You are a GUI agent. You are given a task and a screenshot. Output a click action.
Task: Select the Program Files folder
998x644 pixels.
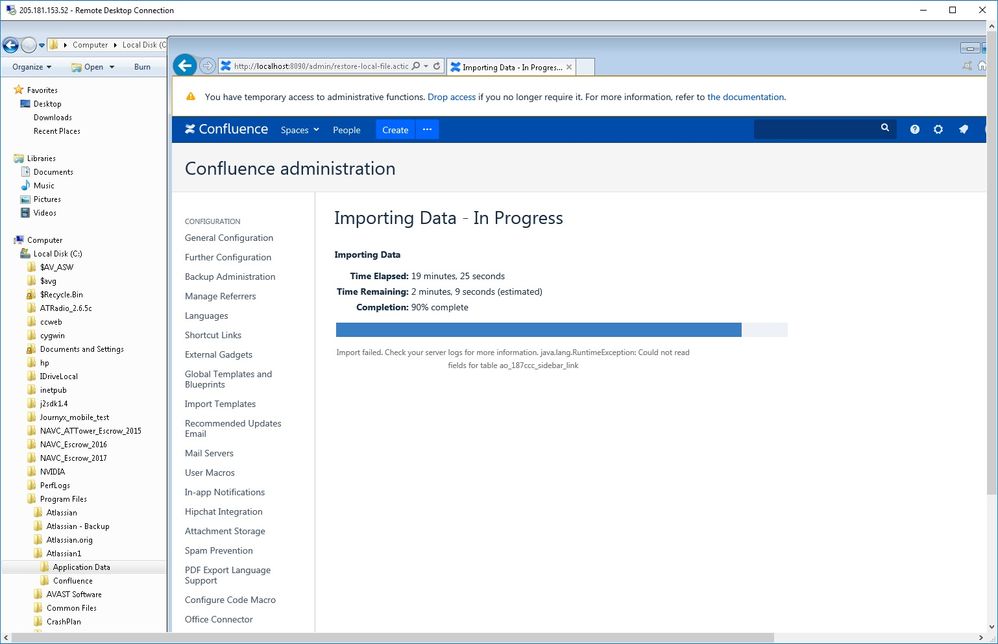click(x=63, y=499)
